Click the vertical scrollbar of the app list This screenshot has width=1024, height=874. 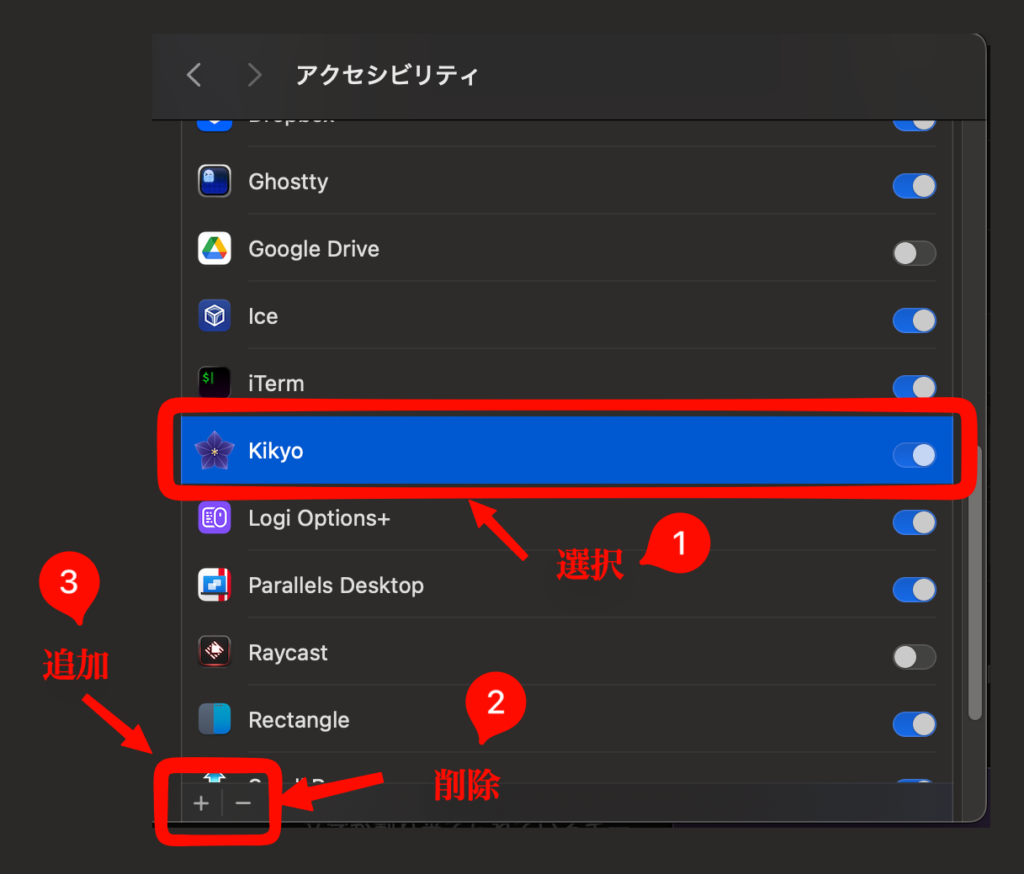[x=975, y=580]
